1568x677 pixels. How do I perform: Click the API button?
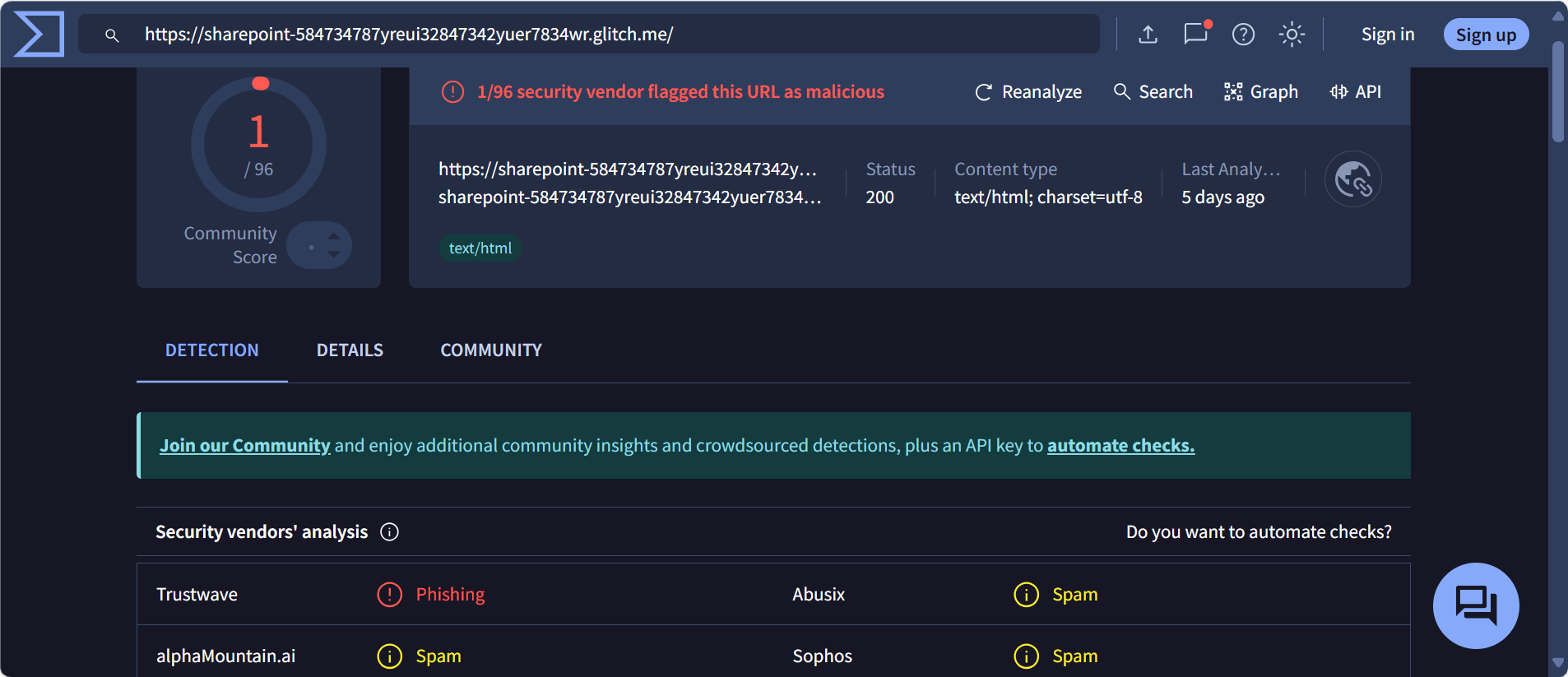[1356, 92]
